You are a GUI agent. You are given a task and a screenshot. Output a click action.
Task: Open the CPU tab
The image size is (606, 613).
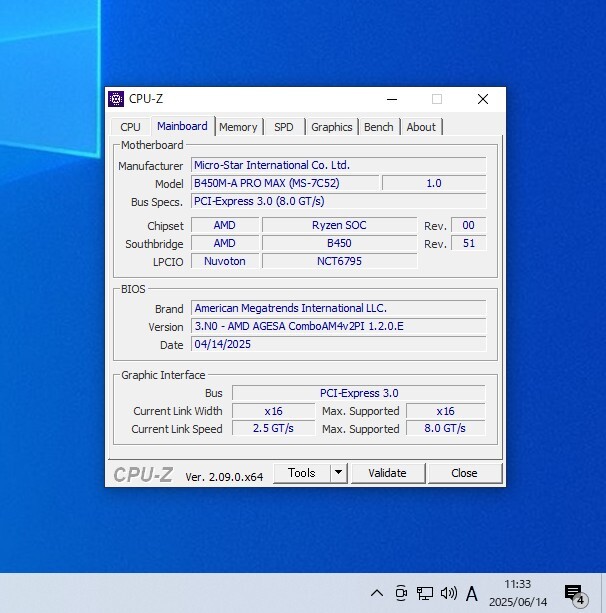(x=130, y=127)
